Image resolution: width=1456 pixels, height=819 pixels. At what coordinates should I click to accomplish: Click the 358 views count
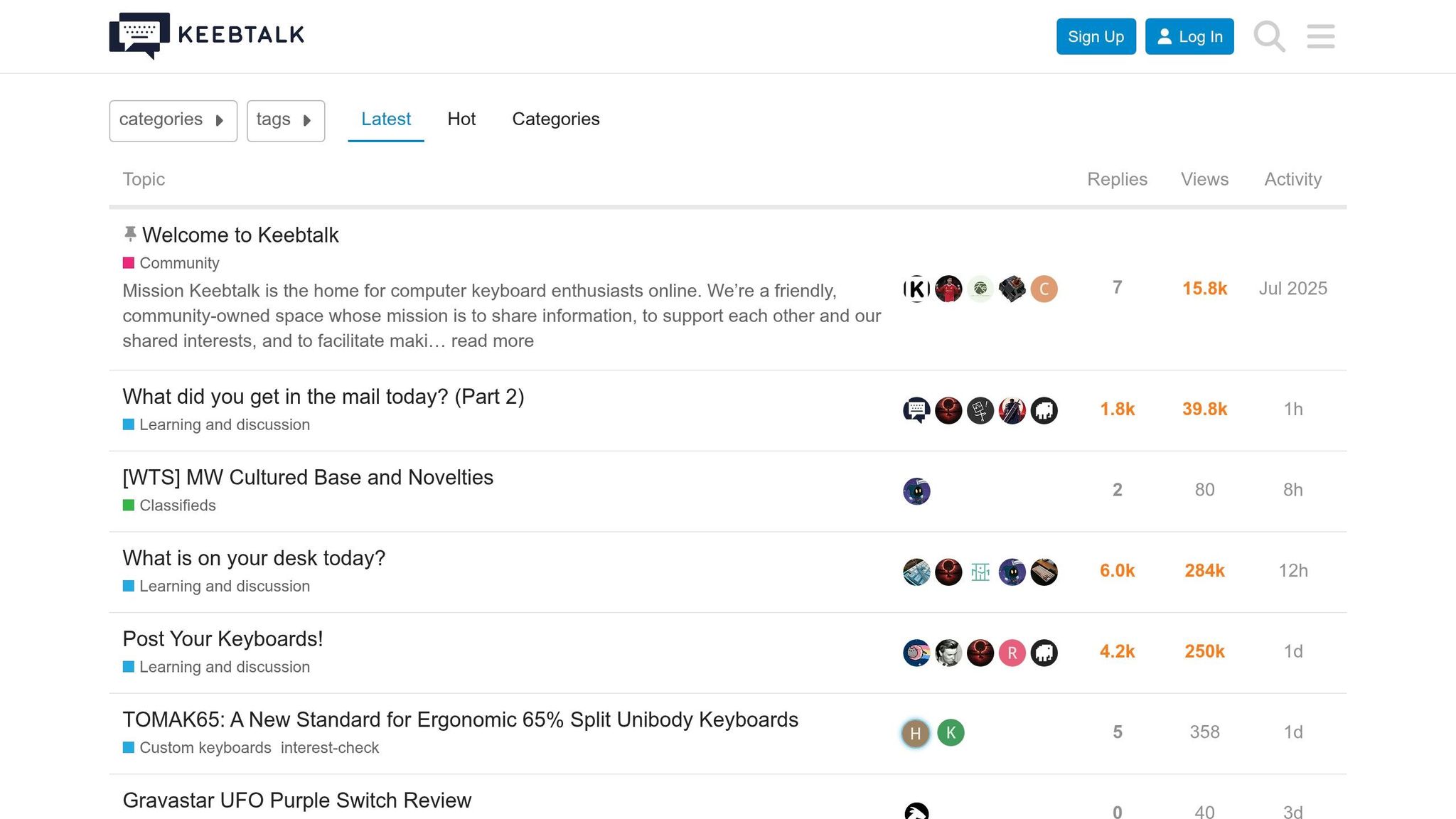coord(1204,732)
